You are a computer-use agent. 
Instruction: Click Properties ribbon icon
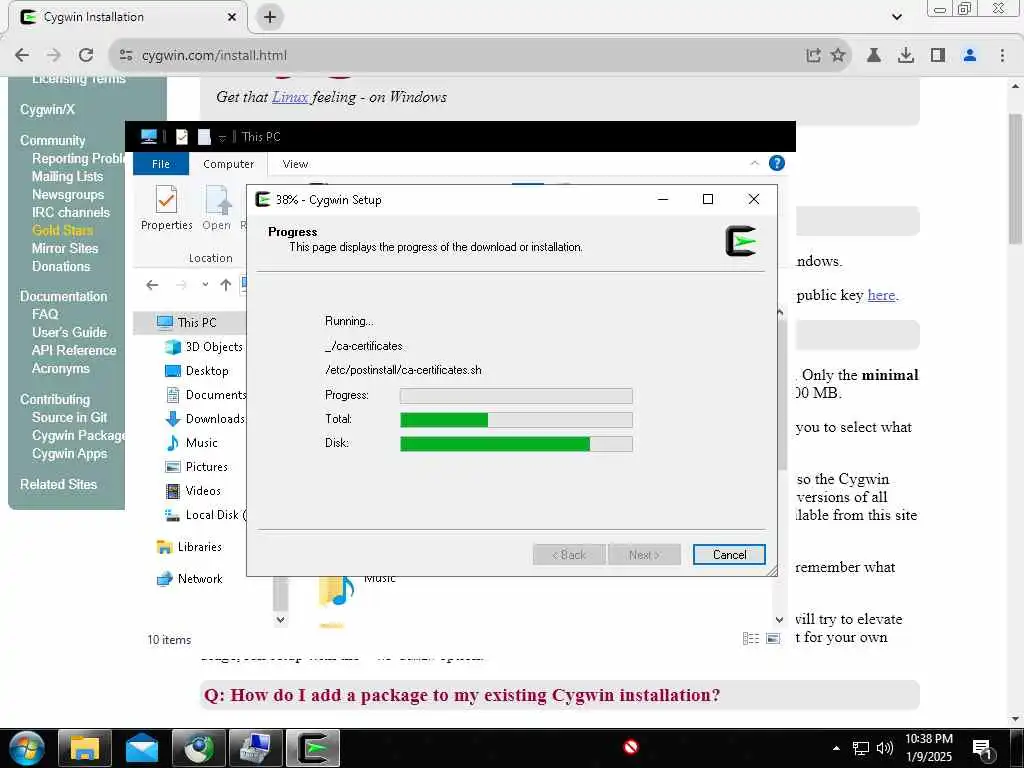167,208
